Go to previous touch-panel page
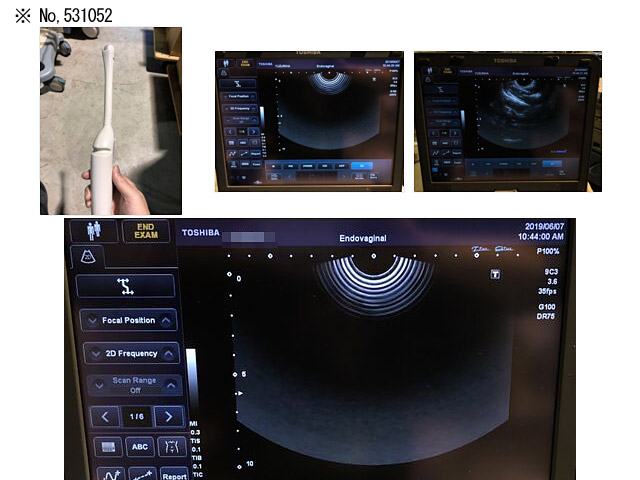Image resolution: width=640 pixels, height=480 pixels. pyautogui.click(x=105, y=417)
